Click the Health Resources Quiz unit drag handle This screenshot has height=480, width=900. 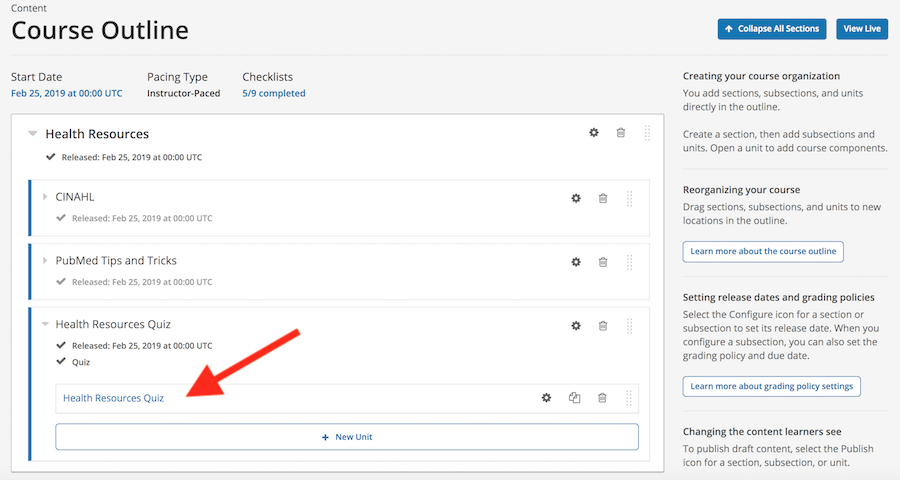pyautogui.click(x=629, y=398)
